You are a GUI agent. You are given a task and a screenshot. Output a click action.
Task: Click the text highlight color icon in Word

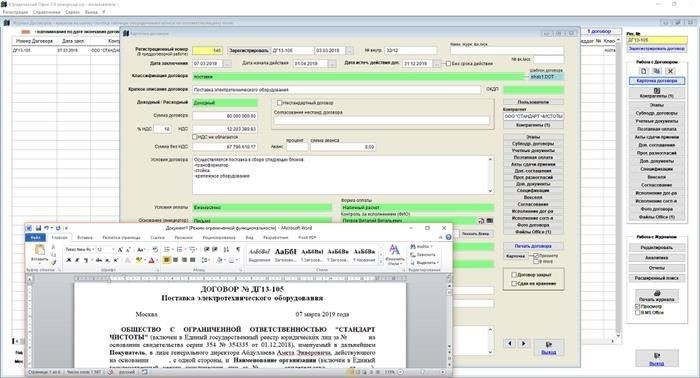pos(139,260)
